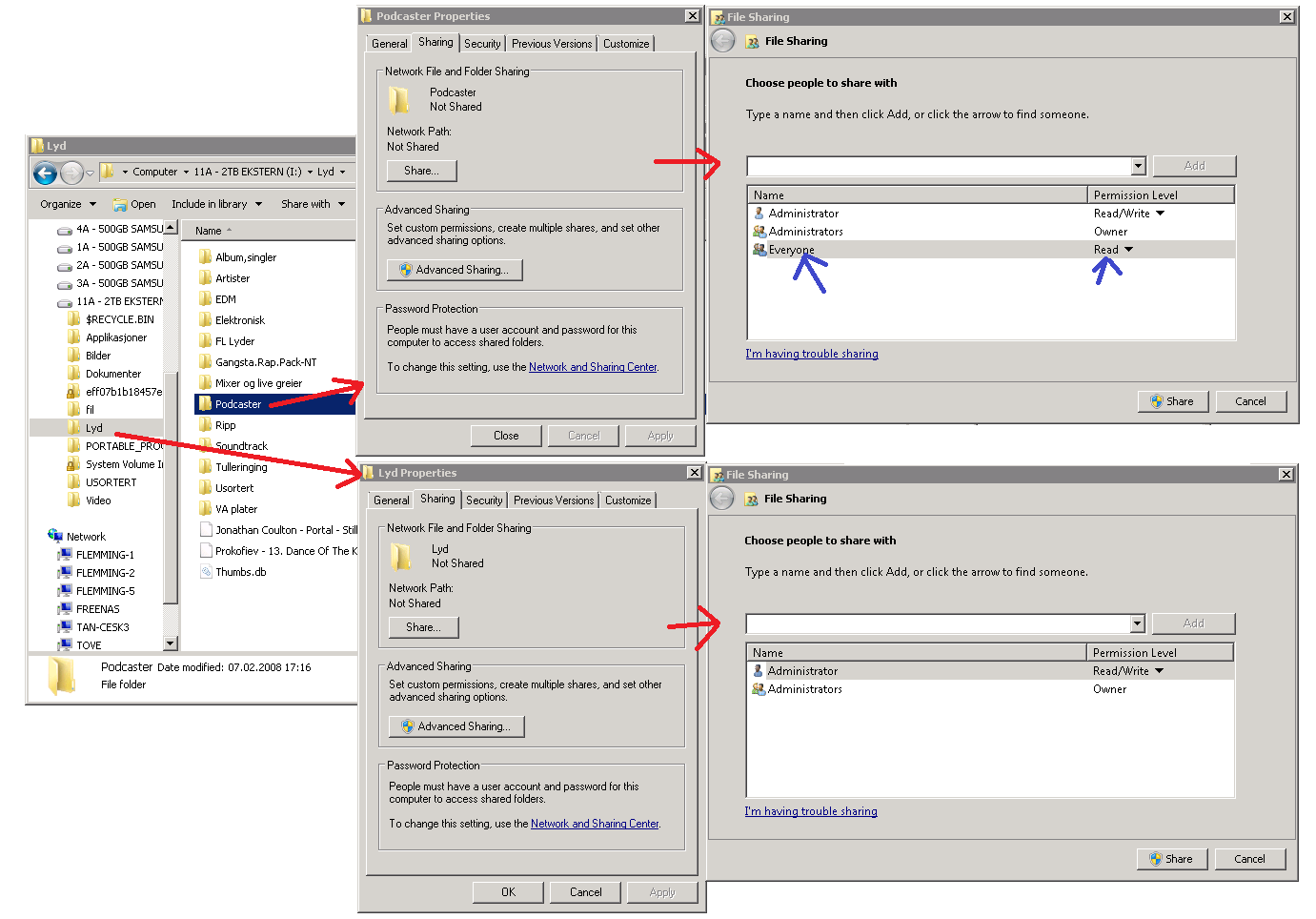The height and width of the screenshot is (919, 1316).
Task: Select the Usortert folder icon in file list
Action: (x=205, y=488)
